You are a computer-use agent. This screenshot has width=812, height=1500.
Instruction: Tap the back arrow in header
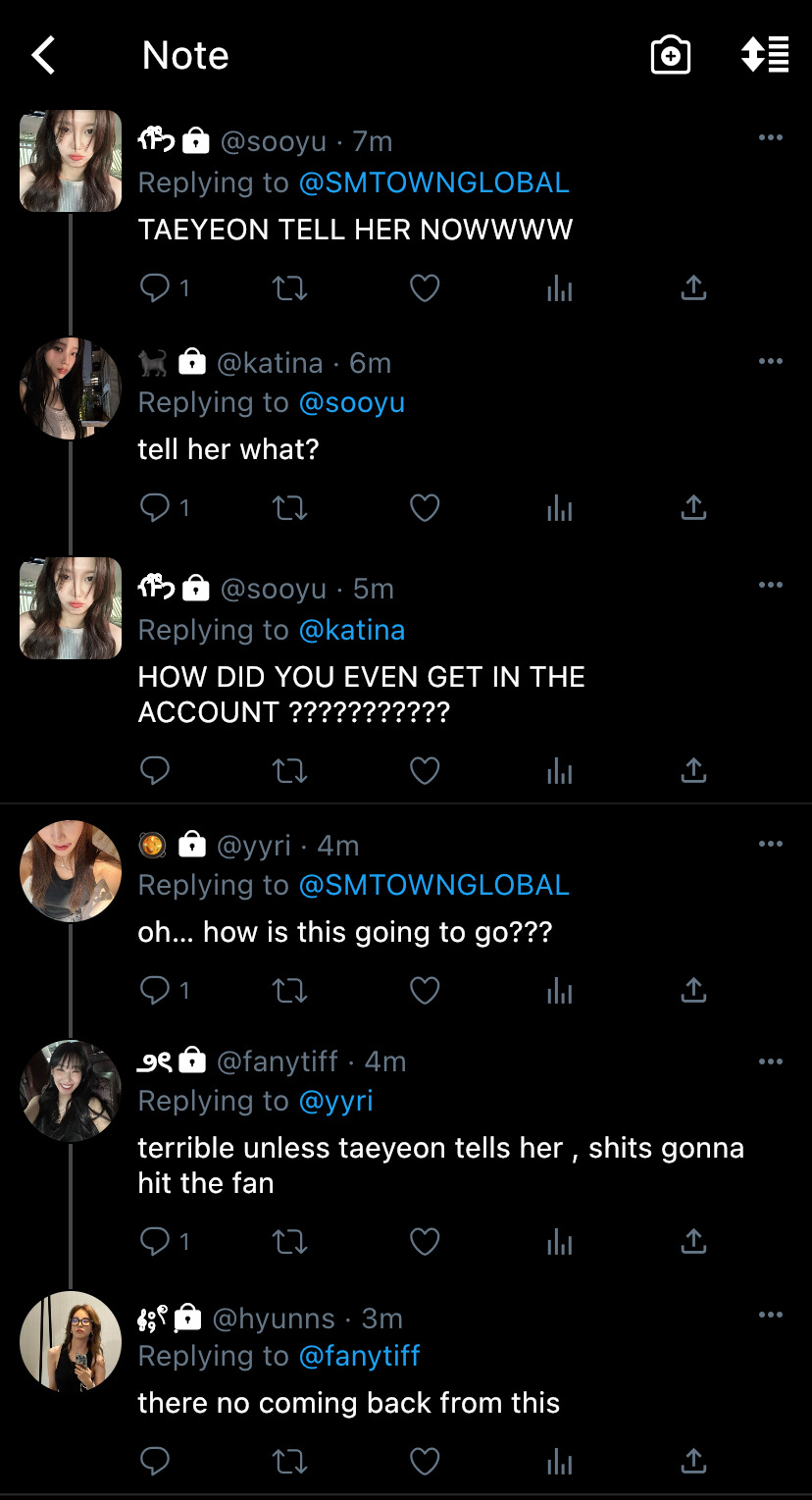[43, 56]
